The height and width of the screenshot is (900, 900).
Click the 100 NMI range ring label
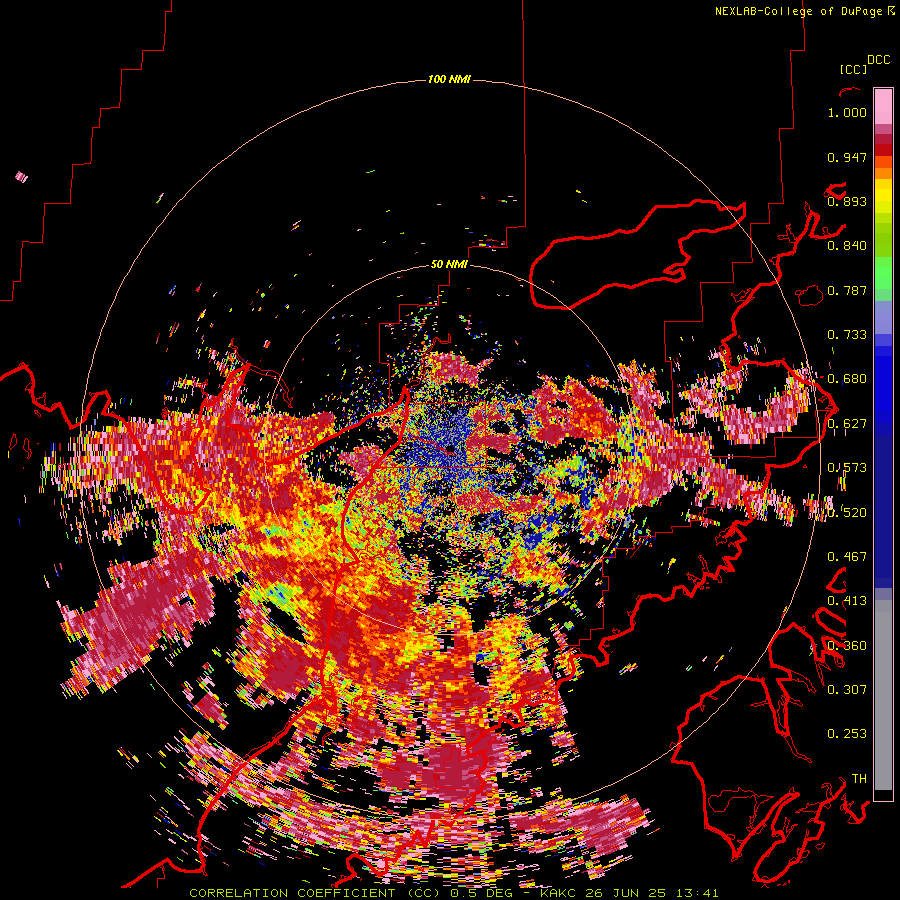449,79
